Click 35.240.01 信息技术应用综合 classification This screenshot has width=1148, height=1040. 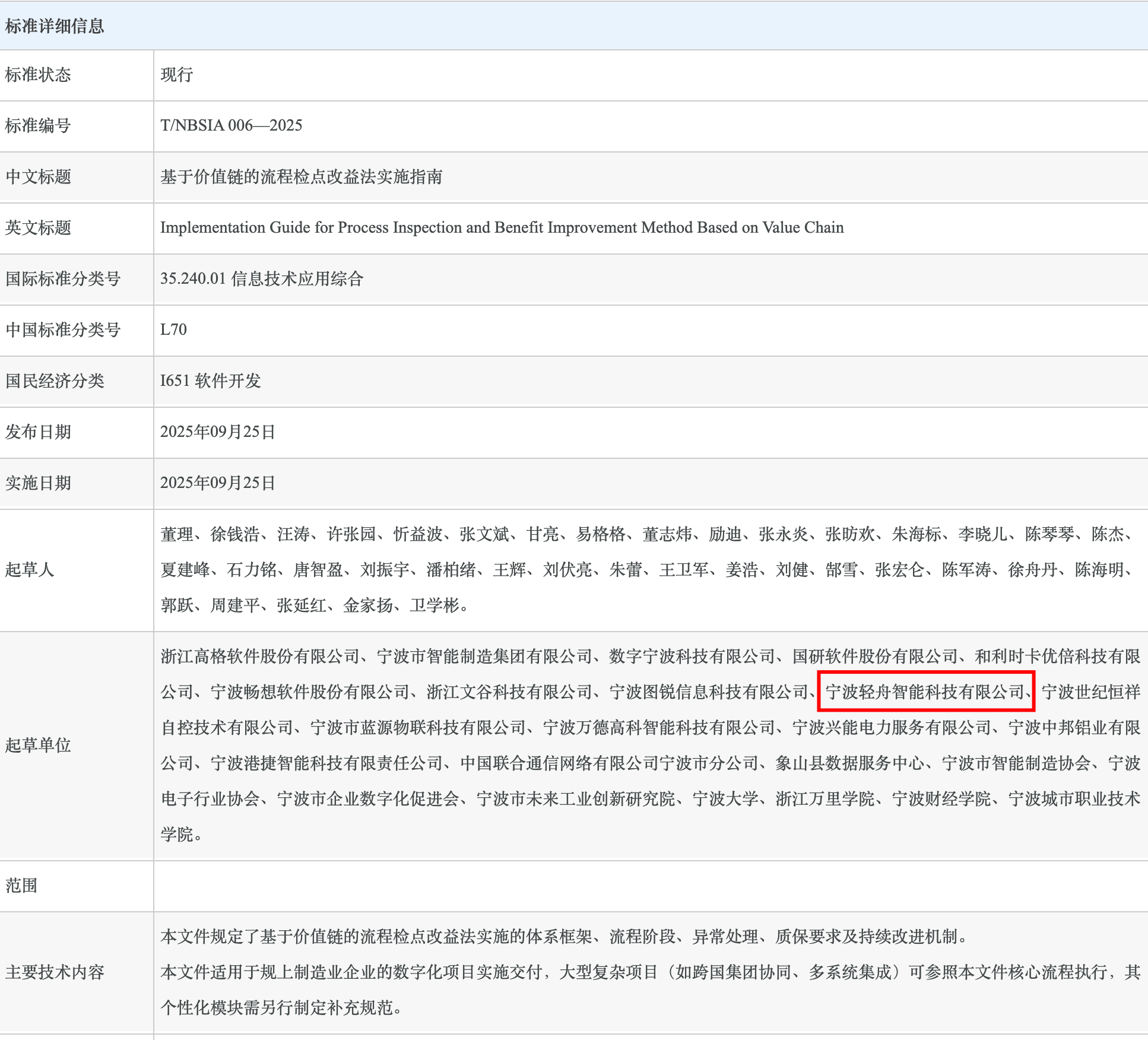[x=261, y=278]
